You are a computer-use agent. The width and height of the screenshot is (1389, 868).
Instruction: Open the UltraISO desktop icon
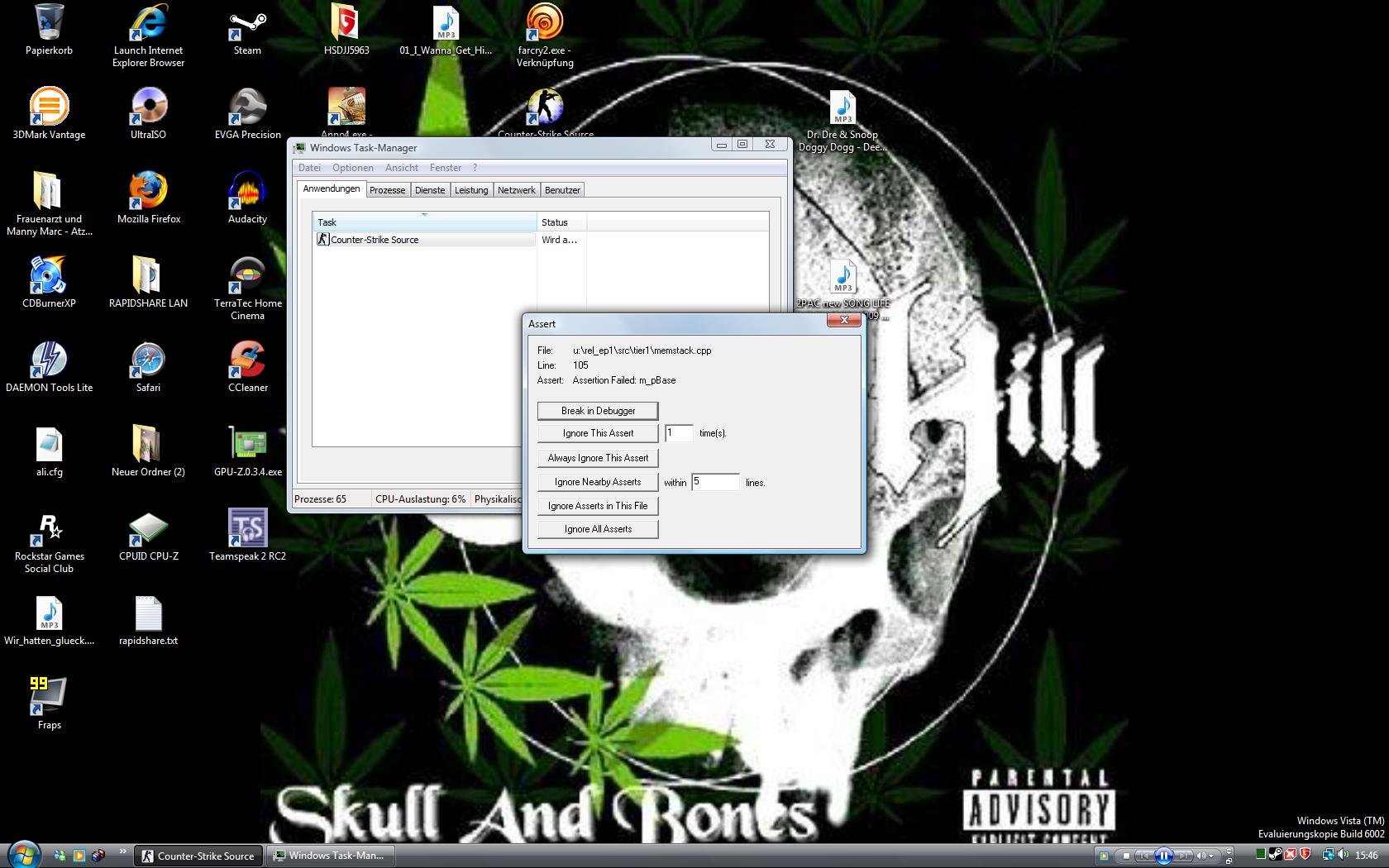[148, 113]
